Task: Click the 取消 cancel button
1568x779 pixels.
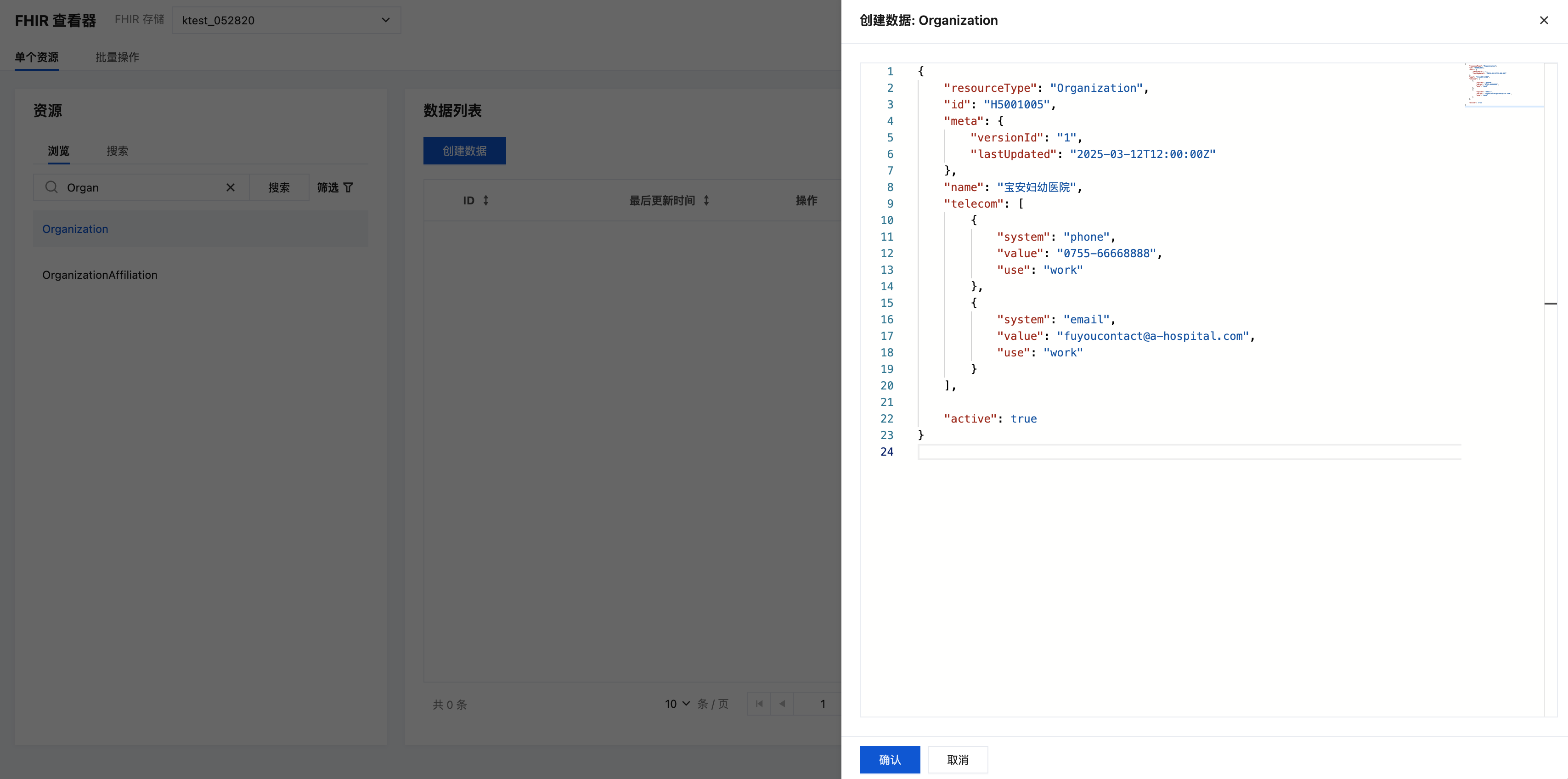Action: pos(958,760)
